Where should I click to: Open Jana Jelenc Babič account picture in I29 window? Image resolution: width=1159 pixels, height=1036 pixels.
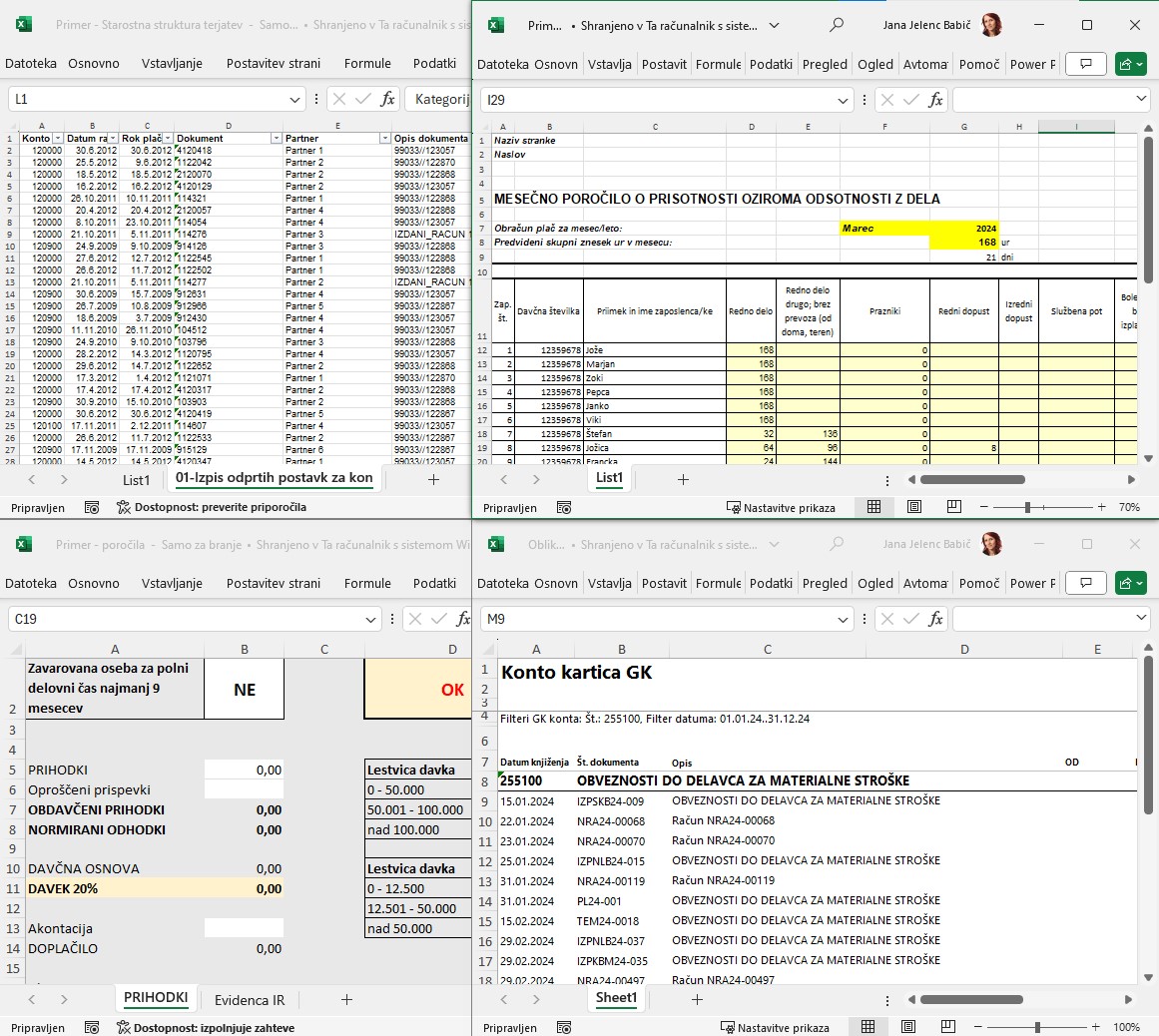(x=992, y=24)
